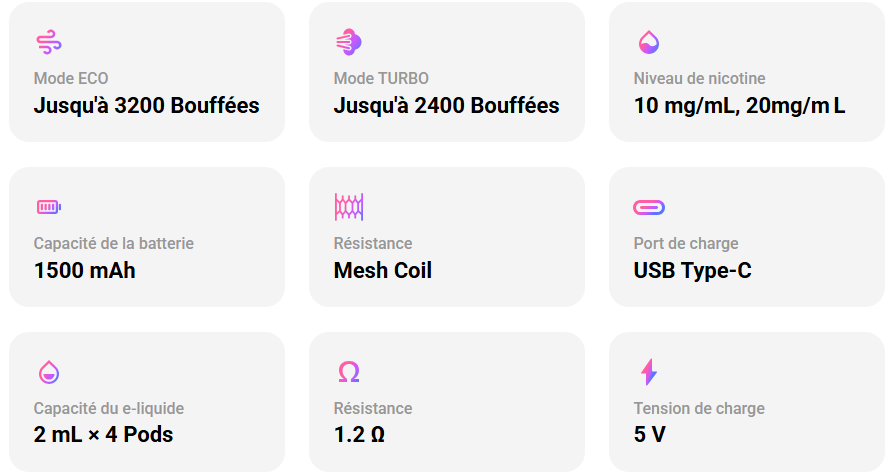The image size is (895, 476).
Task: Click the 'Mesh Coil' specification text
Action: coord(382,271)
